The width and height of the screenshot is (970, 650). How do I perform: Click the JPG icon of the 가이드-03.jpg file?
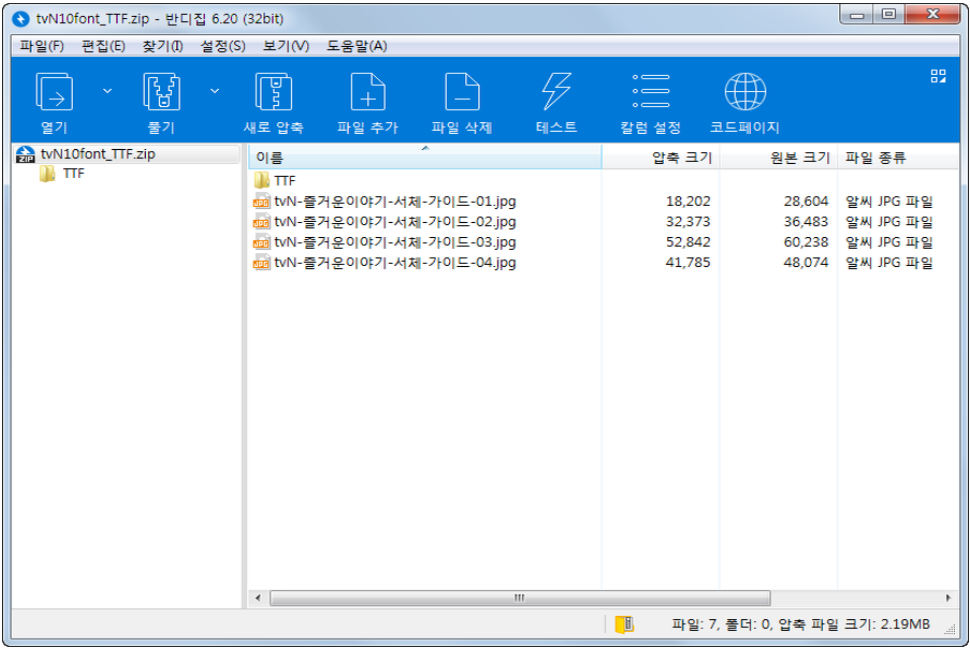coord(262,242)
